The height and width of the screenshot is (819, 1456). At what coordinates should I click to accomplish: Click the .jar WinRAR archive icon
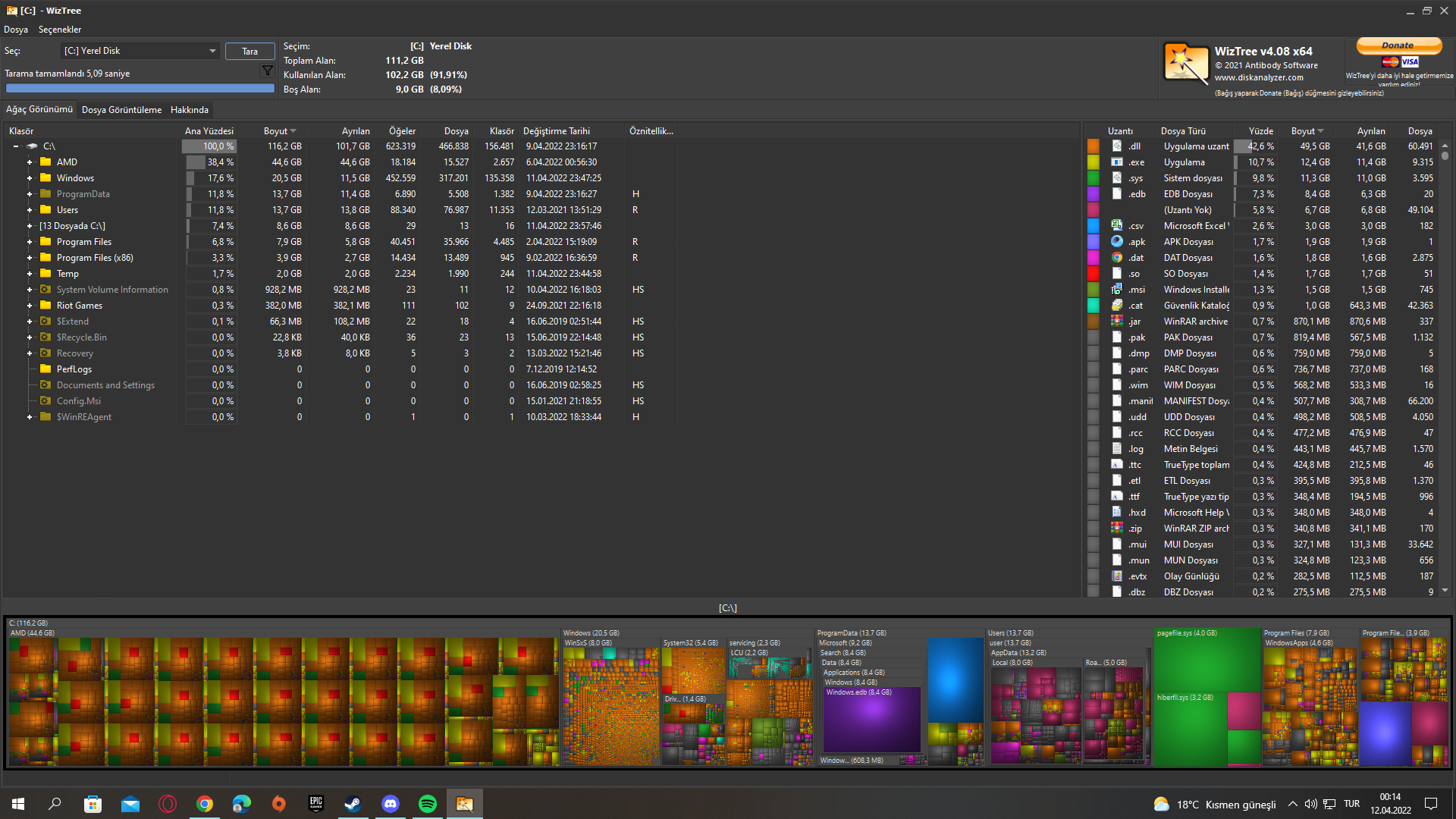tap(1117, 321)
